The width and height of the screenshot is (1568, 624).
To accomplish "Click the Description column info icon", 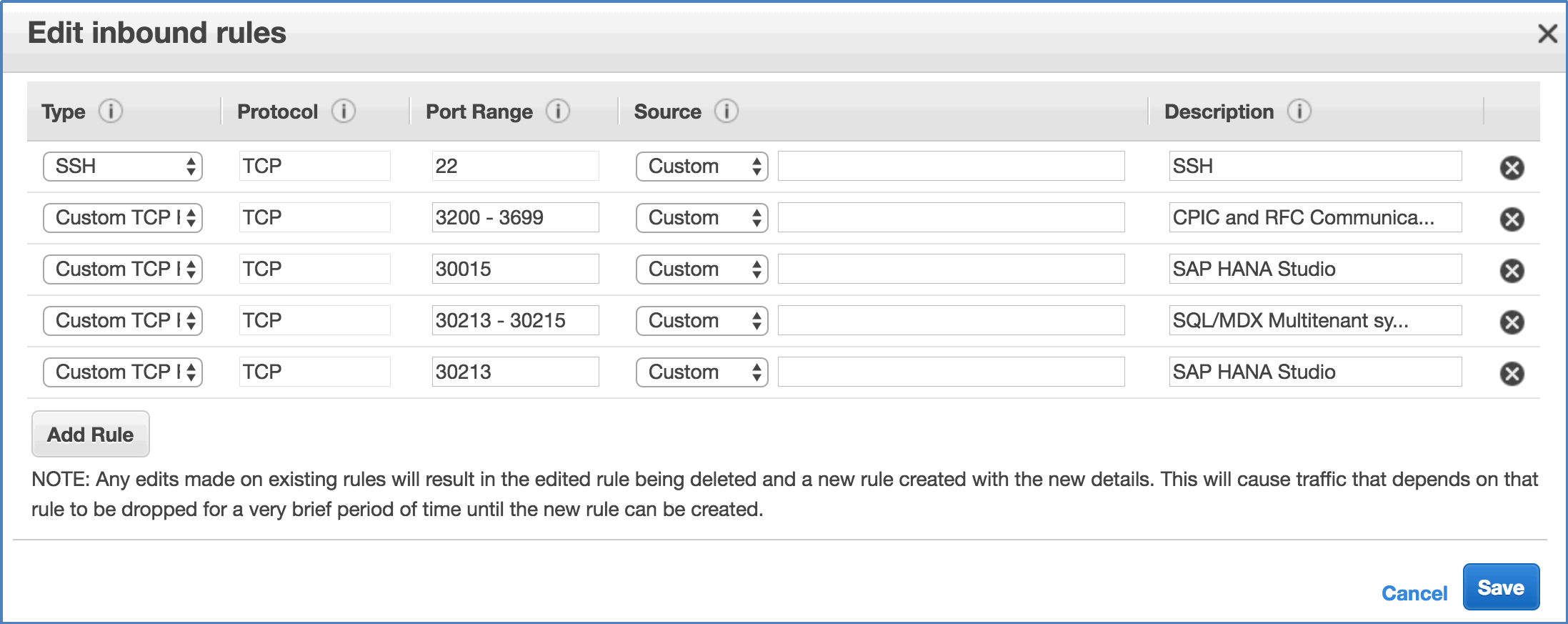I will tap(1299, 112).
